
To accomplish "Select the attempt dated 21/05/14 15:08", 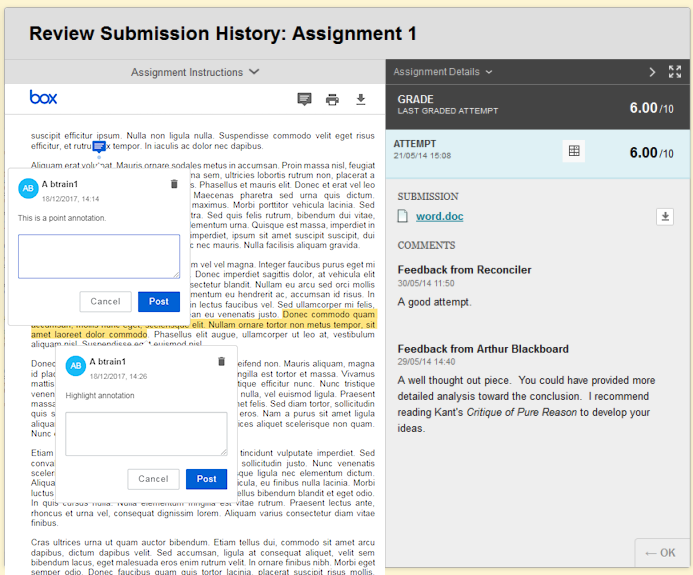I will coord(537,153).
